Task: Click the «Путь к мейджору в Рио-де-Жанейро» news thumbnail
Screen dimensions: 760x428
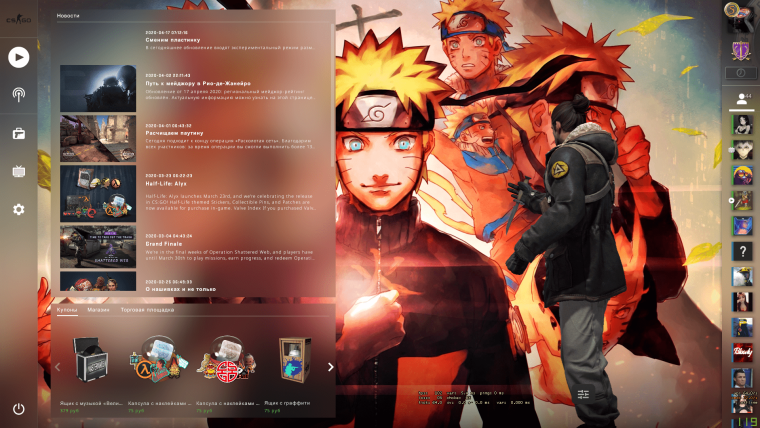Action: point(97,88)
